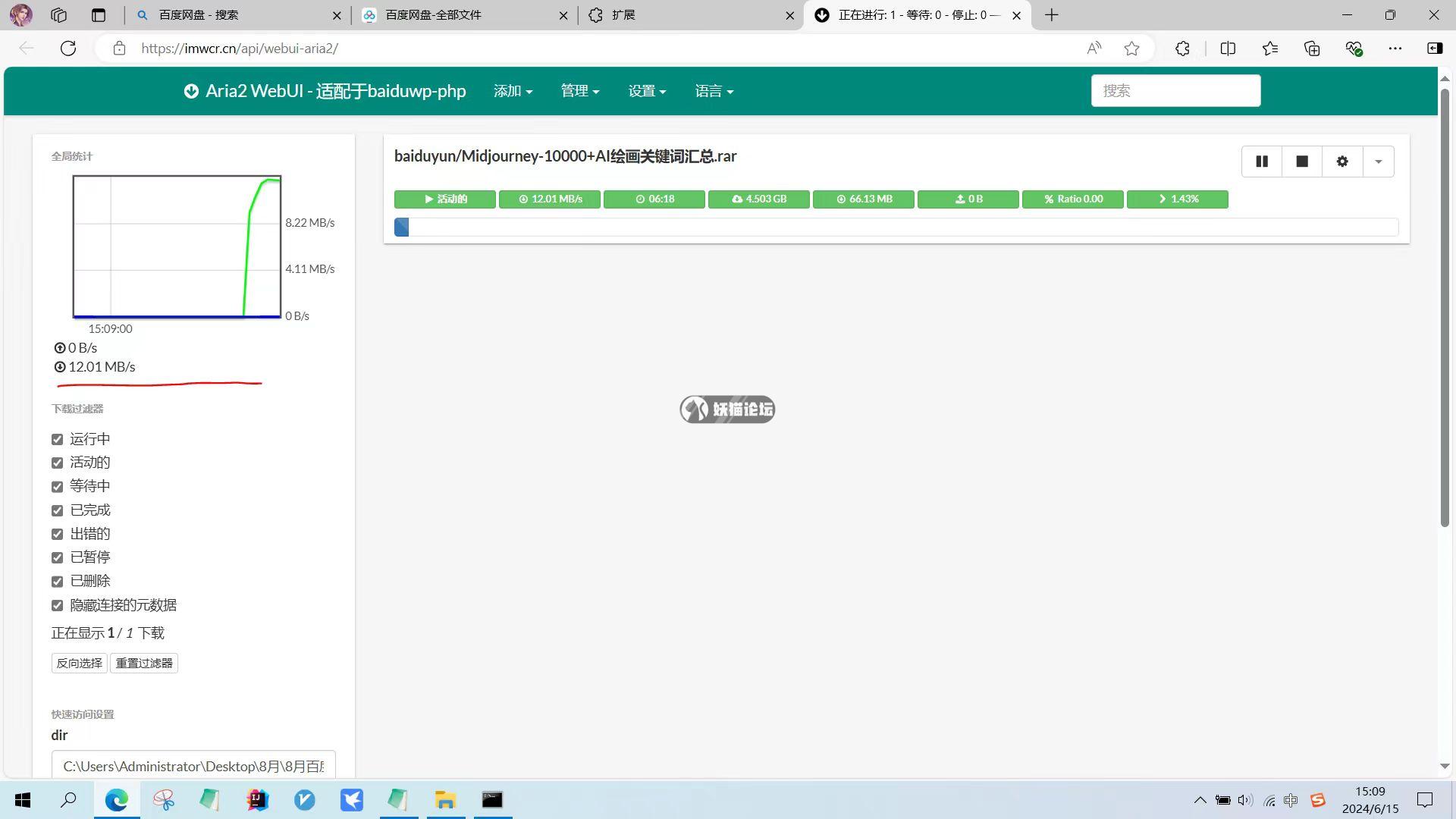Click the browser back arrow
Viewport: 1456px width, 819px height.
[x=27, y=49]
